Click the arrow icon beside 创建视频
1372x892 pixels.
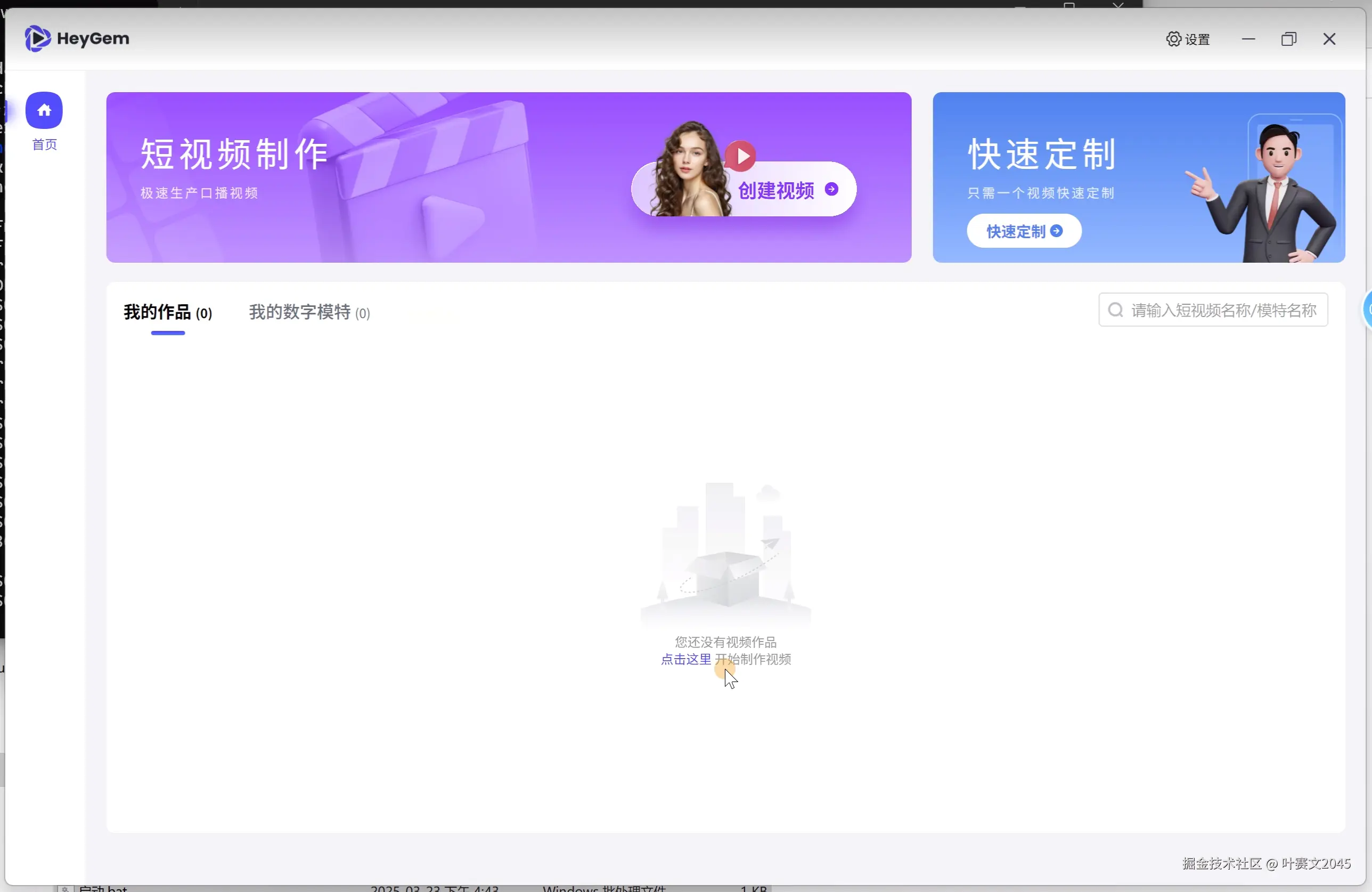click(x=831, y=189)
